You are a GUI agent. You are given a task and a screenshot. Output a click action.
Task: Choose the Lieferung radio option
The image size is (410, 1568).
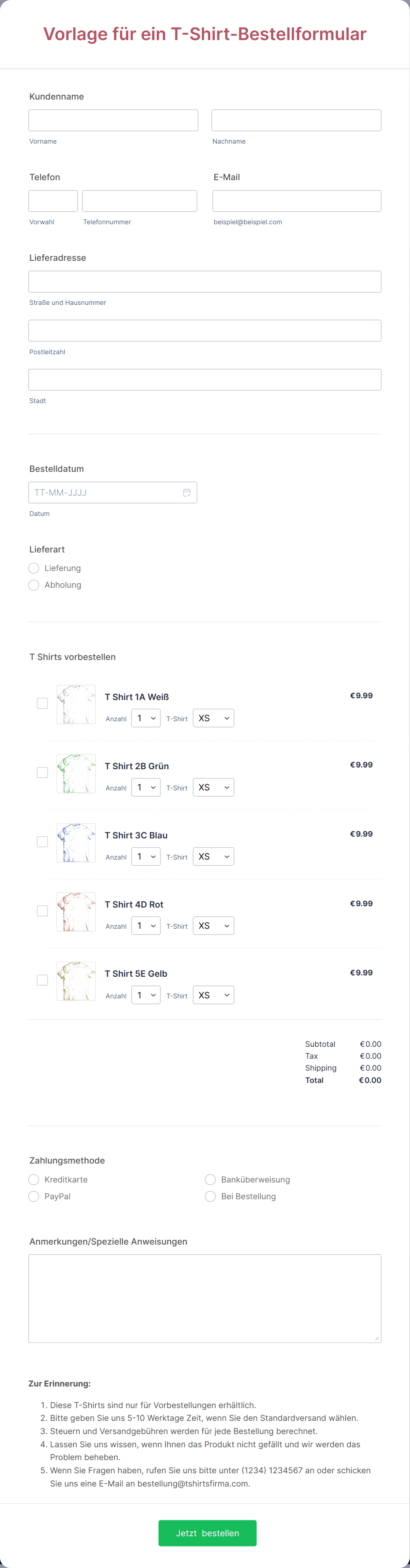point(34,568)
